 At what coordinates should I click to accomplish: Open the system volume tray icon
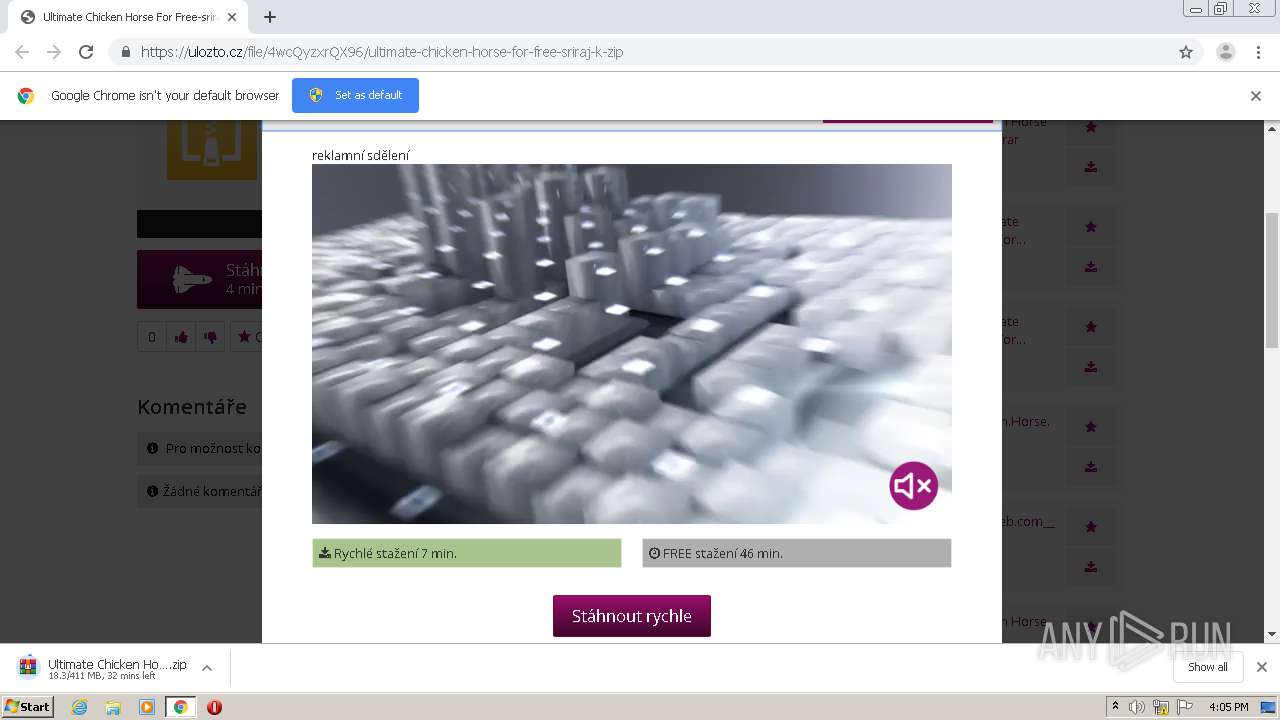1137,707
